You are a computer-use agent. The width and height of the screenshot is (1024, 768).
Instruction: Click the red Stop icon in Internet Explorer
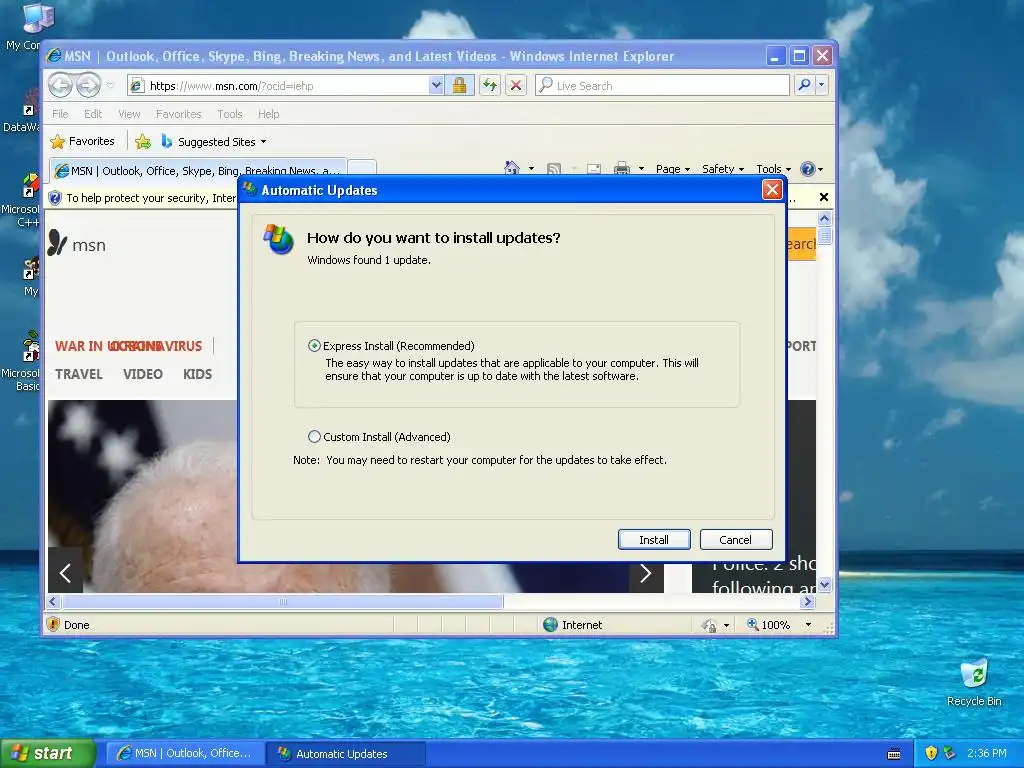coord(516,86)
